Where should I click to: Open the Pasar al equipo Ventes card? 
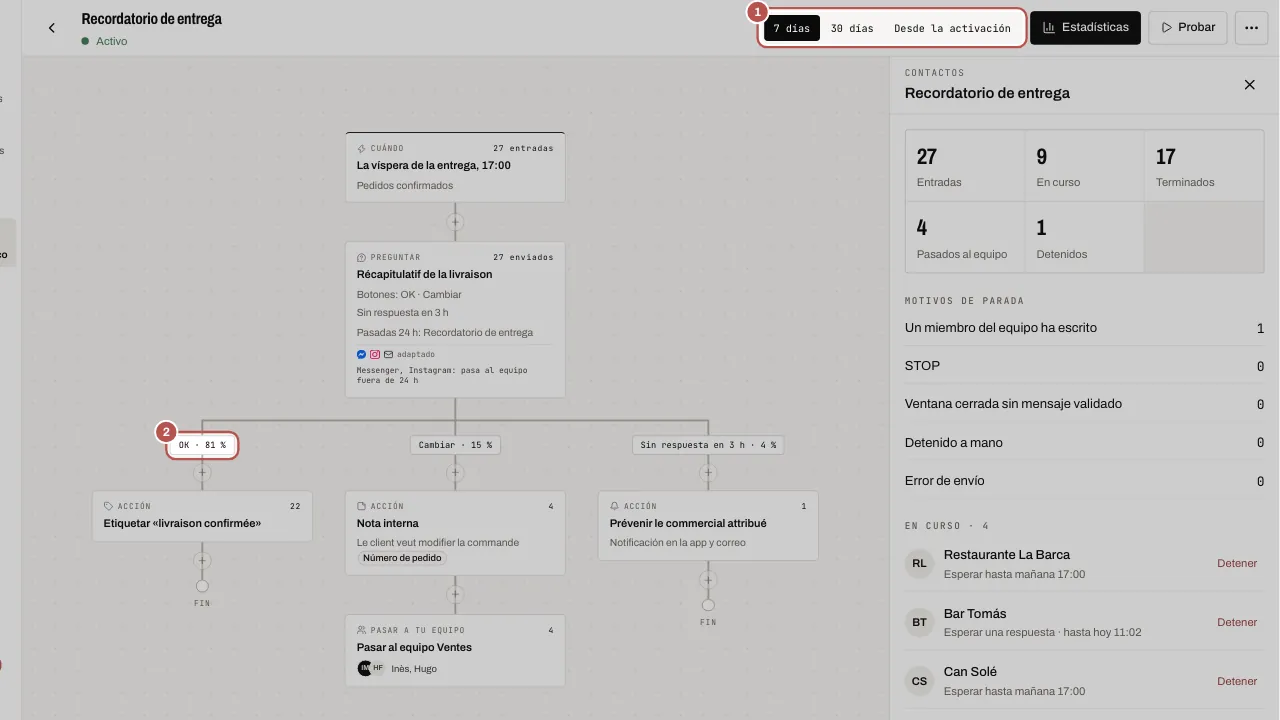(455, 650)
